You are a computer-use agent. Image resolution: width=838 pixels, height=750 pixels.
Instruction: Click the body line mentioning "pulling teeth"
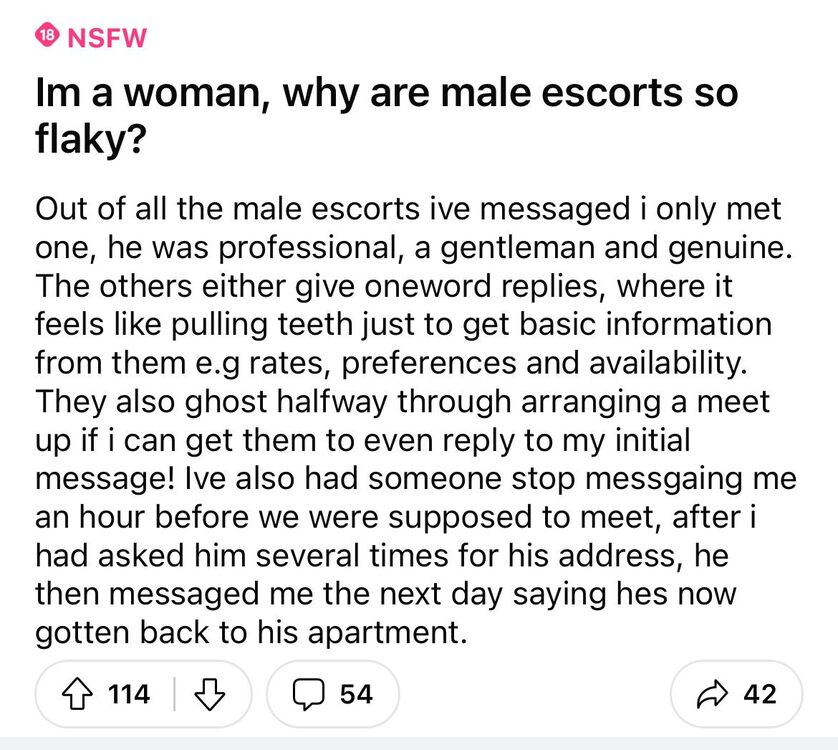pyautogui.click(x=403, y=324)
